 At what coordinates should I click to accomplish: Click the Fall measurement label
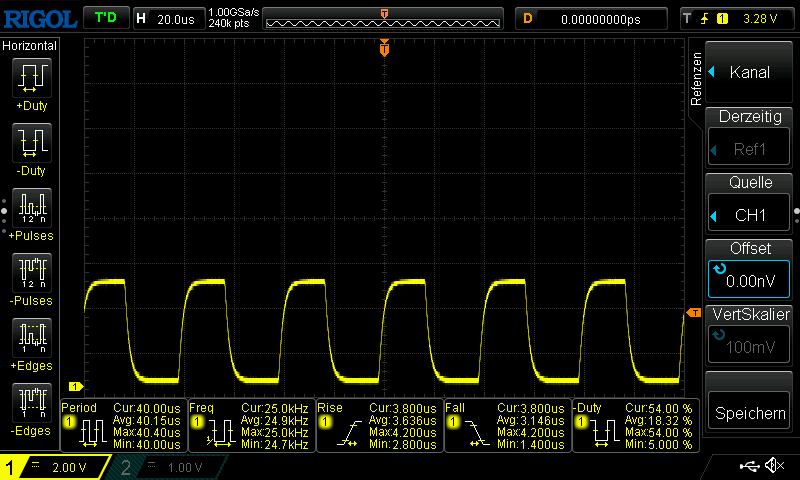tap(455, 408)
